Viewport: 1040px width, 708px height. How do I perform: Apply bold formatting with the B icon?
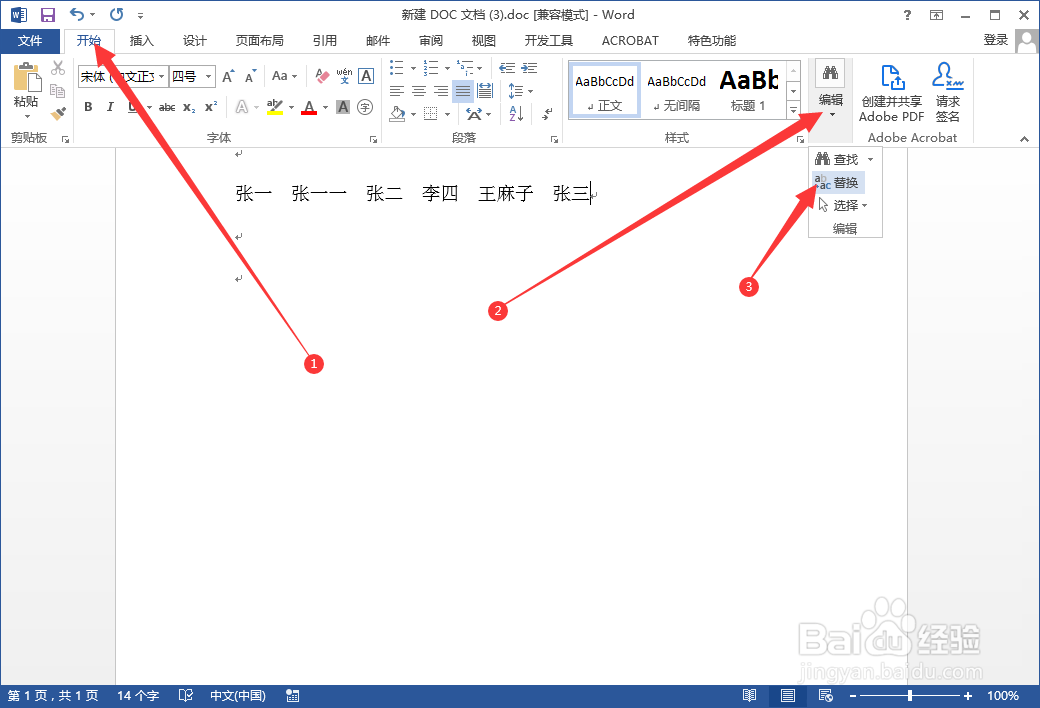(88, 106)
